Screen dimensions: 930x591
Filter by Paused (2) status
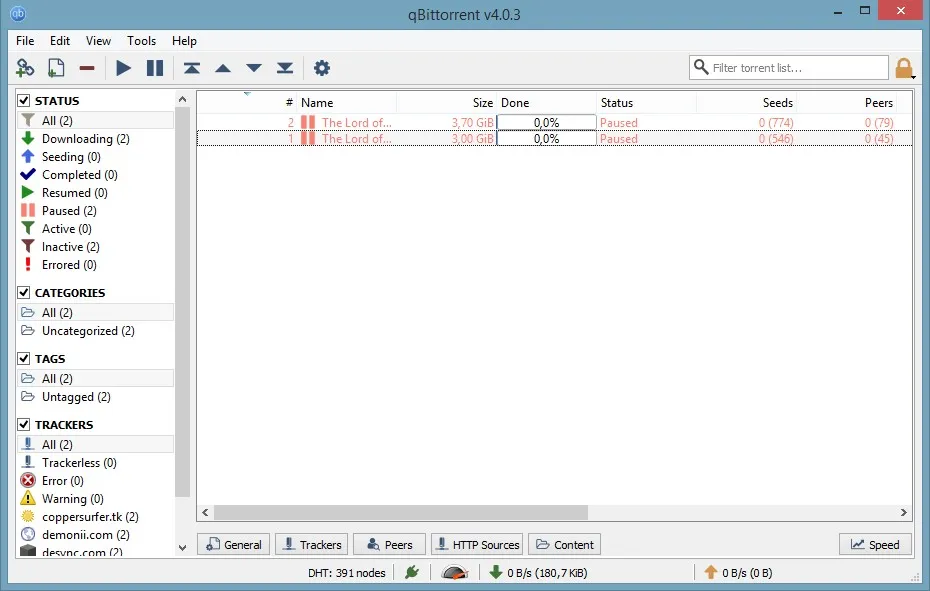tap(69, 211)
